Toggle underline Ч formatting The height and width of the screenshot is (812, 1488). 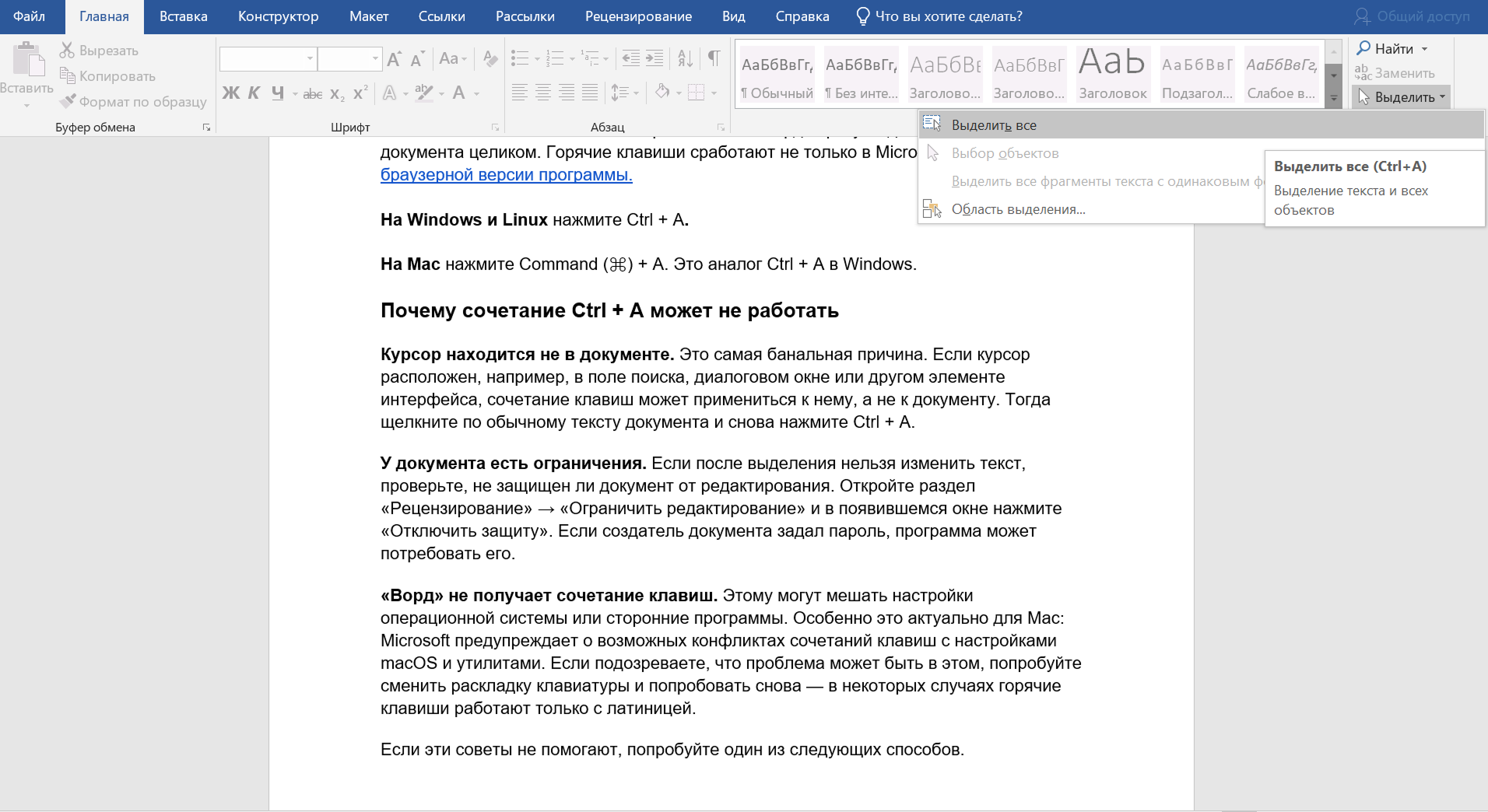click(x=278, y=93)
